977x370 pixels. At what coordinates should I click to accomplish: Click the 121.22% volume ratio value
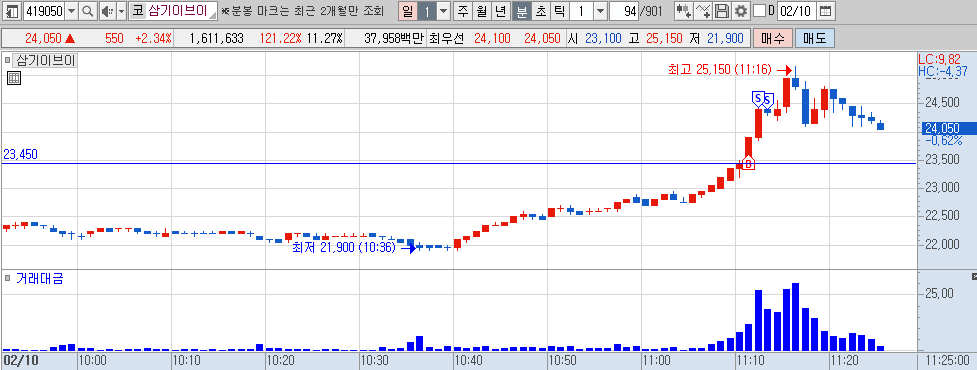tap(282, 38)
